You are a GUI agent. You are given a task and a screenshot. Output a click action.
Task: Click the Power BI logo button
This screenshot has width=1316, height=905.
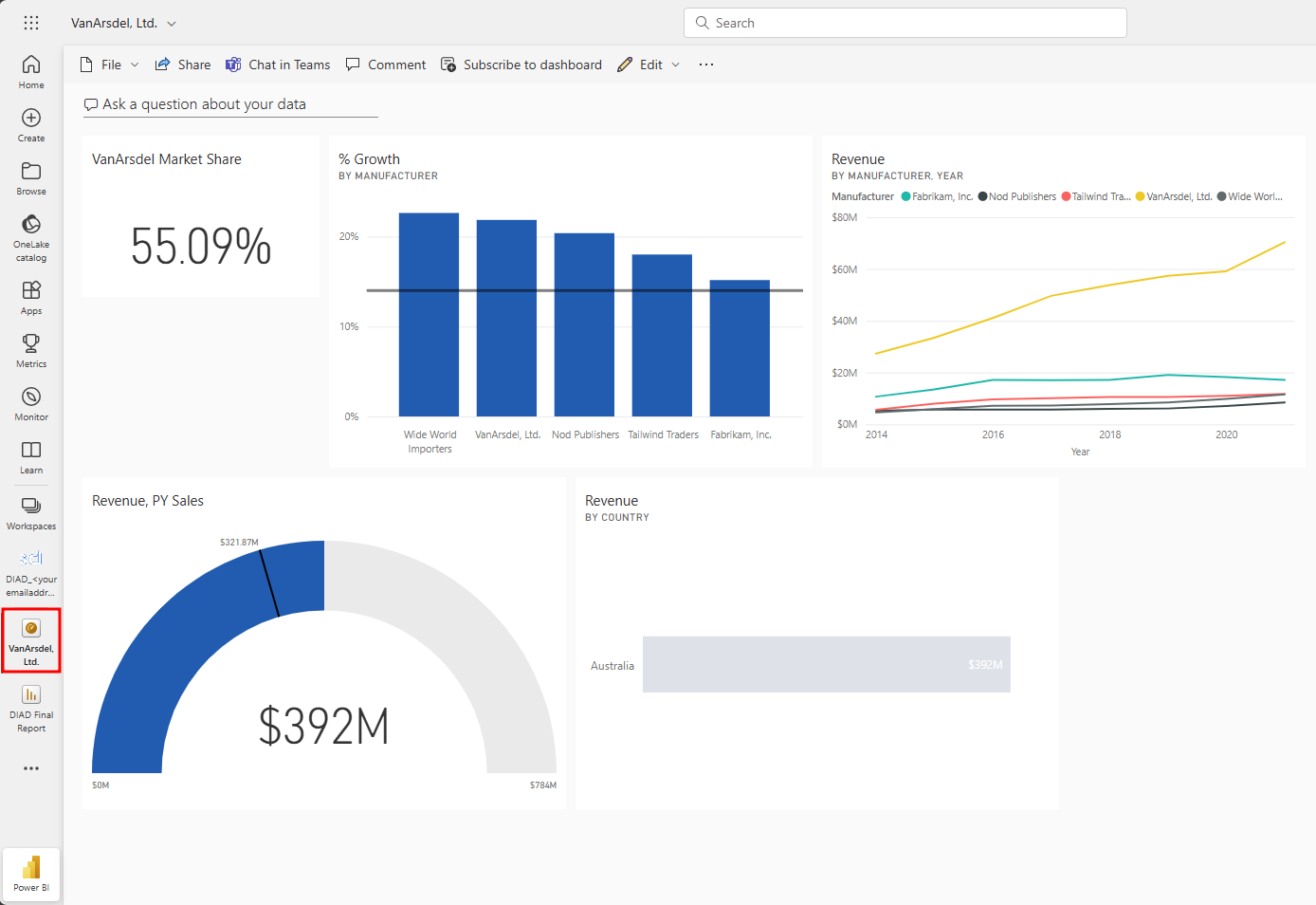(31, 874)
